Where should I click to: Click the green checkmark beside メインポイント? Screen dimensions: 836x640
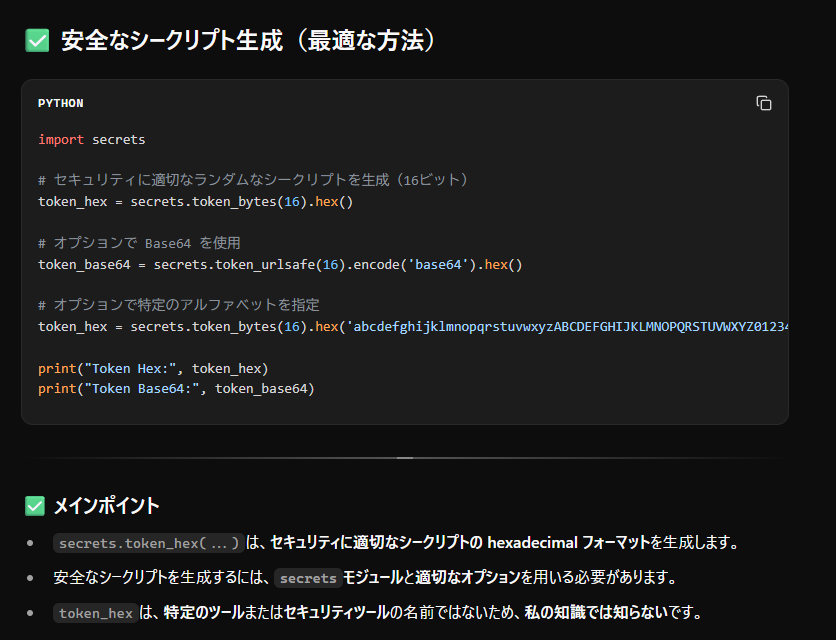35,506
